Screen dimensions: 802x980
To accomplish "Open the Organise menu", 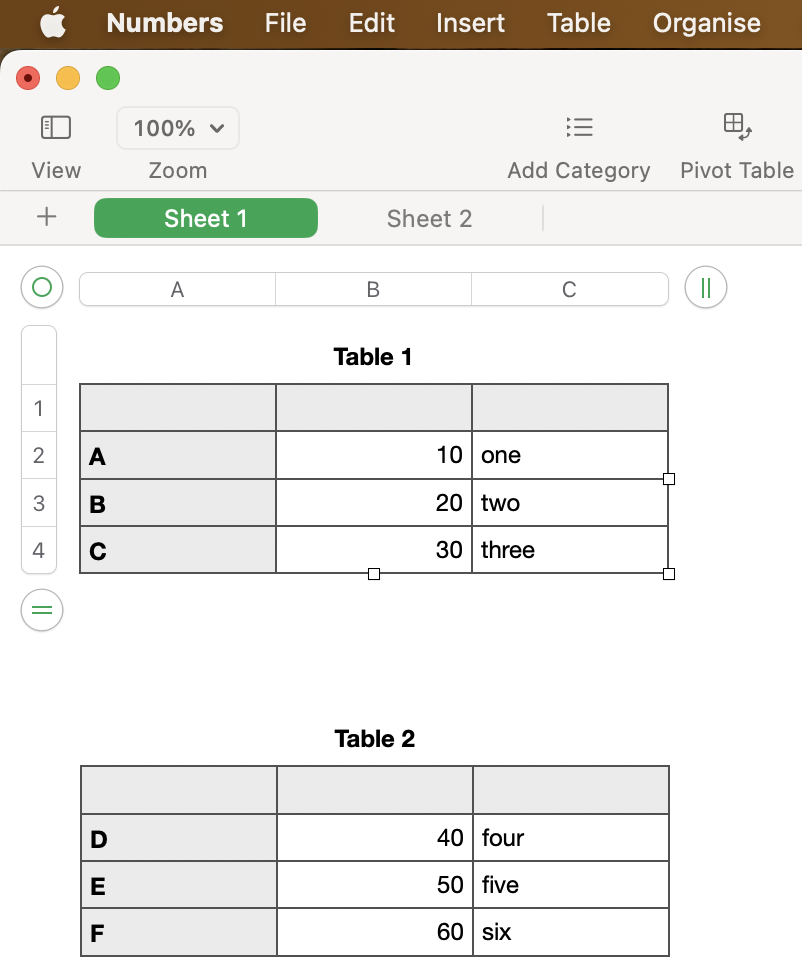I will coord(706,23).
